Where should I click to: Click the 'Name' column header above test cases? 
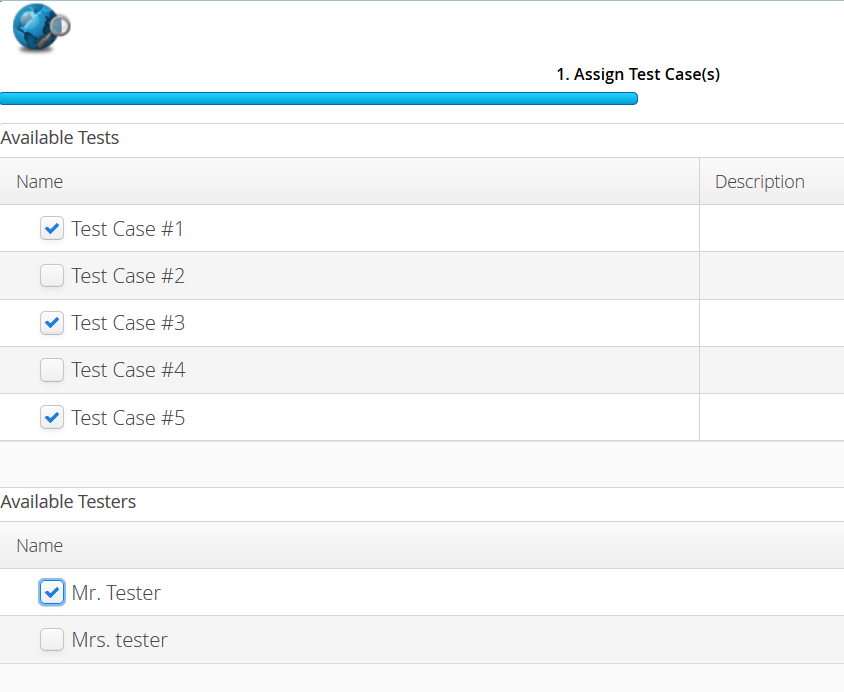click(x=39, y=181)
